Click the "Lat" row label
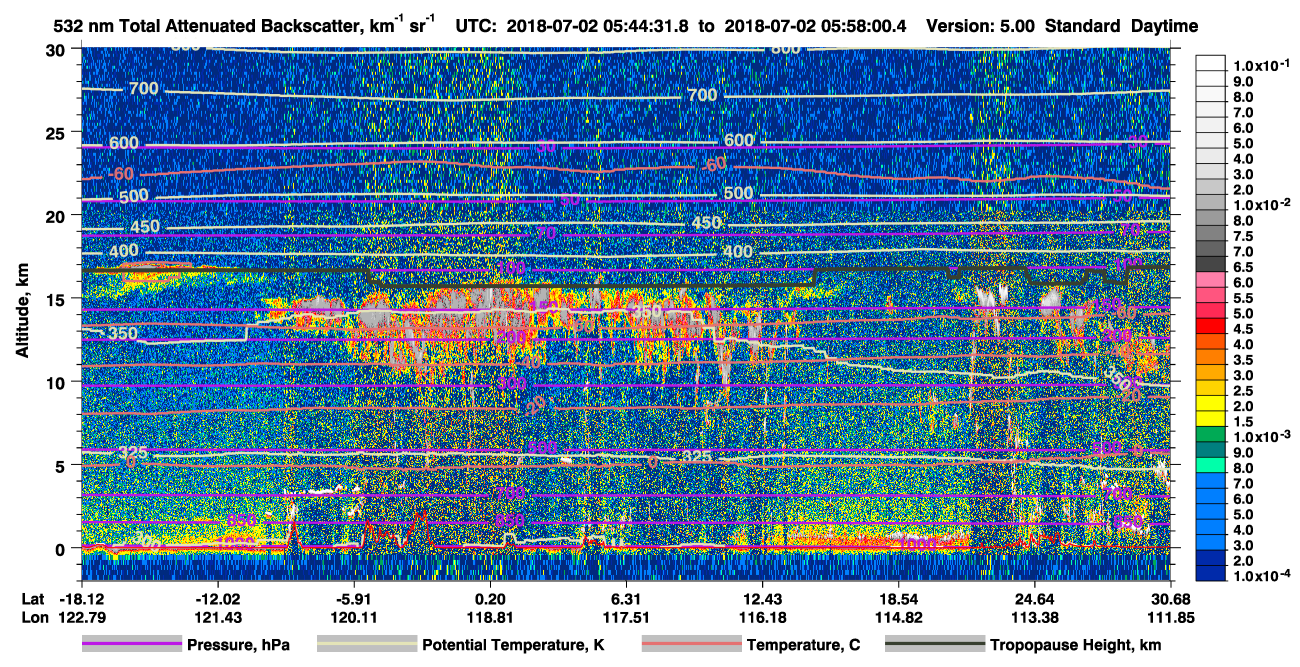Screen dimensions: 1300x667 33,598
